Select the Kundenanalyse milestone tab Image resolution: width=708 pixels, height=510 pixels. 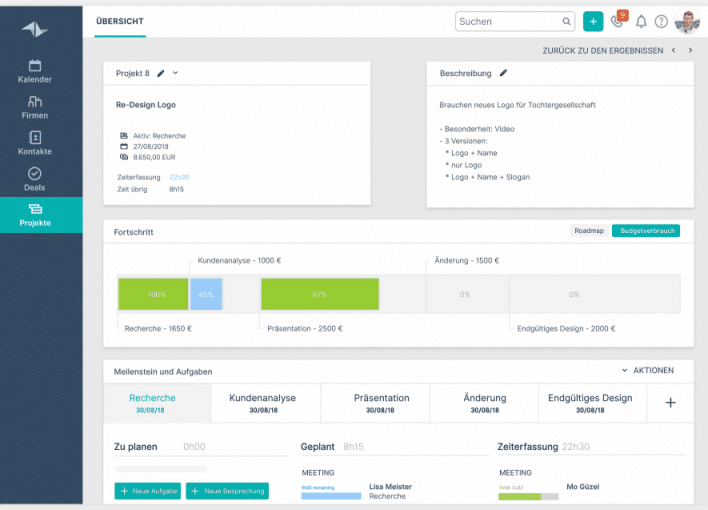point(262,402)
